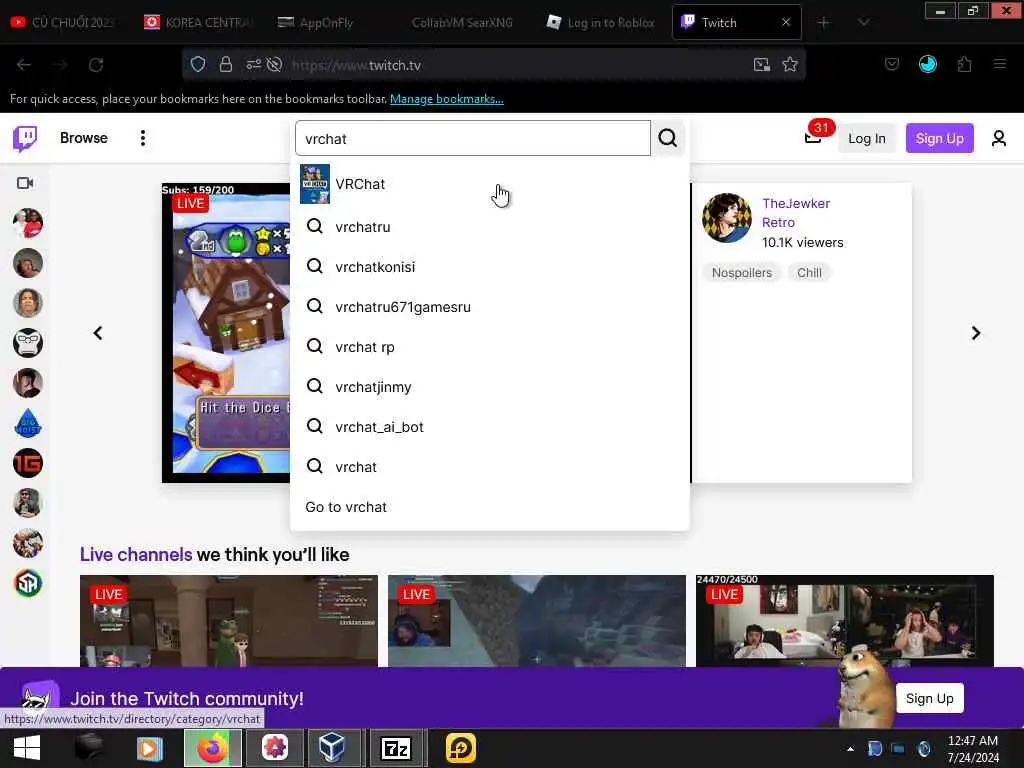Screen dimensions: 1024x768
Task: Open the green SH logo channel avatar
Action: tap(27, 583)
